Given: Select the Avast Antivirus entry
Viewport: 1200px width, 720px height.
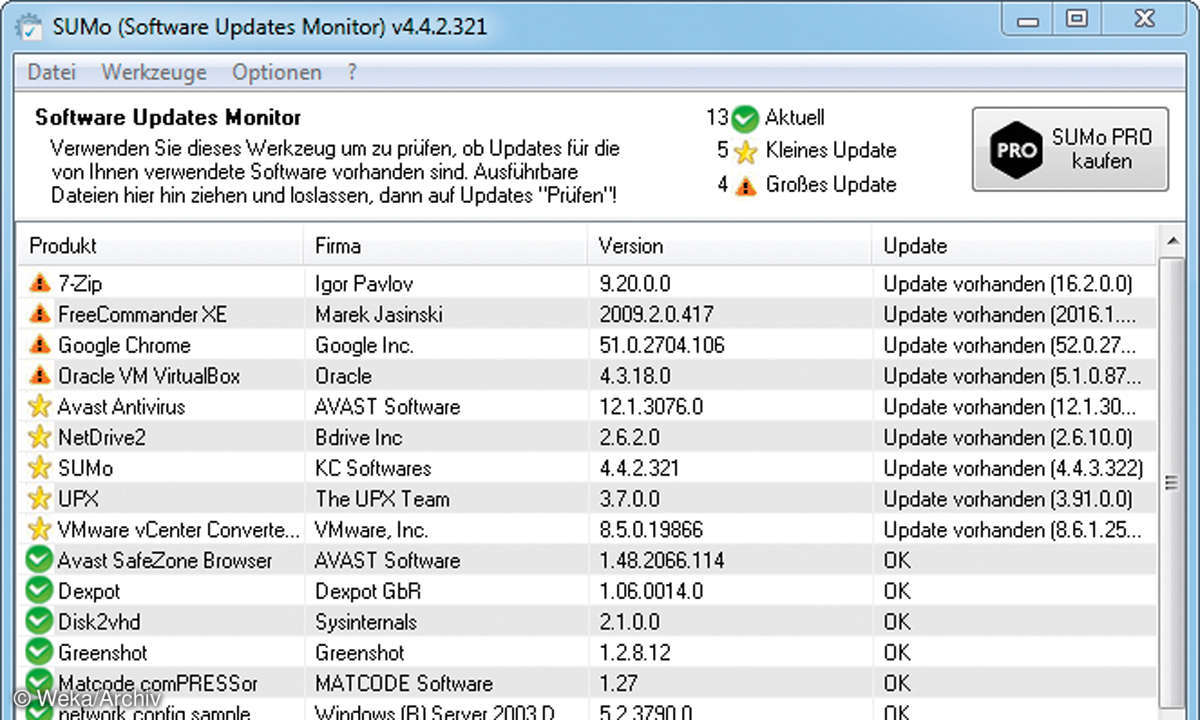Looking at the screenshot, I should (x=587, y=407).
